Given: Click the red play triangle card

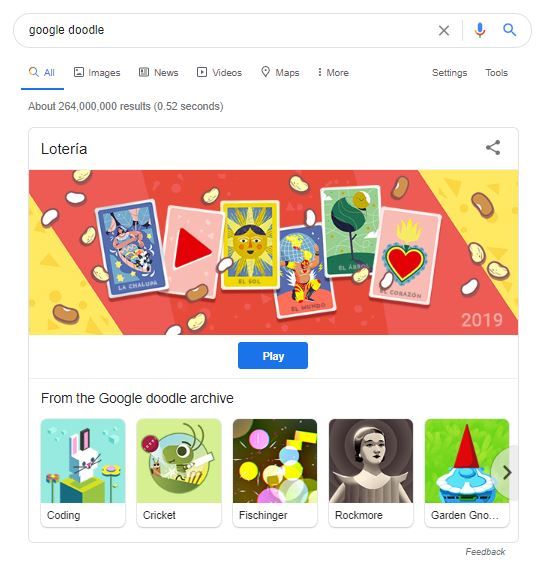Looking at the screenshot, I should [x=192, y=251].
